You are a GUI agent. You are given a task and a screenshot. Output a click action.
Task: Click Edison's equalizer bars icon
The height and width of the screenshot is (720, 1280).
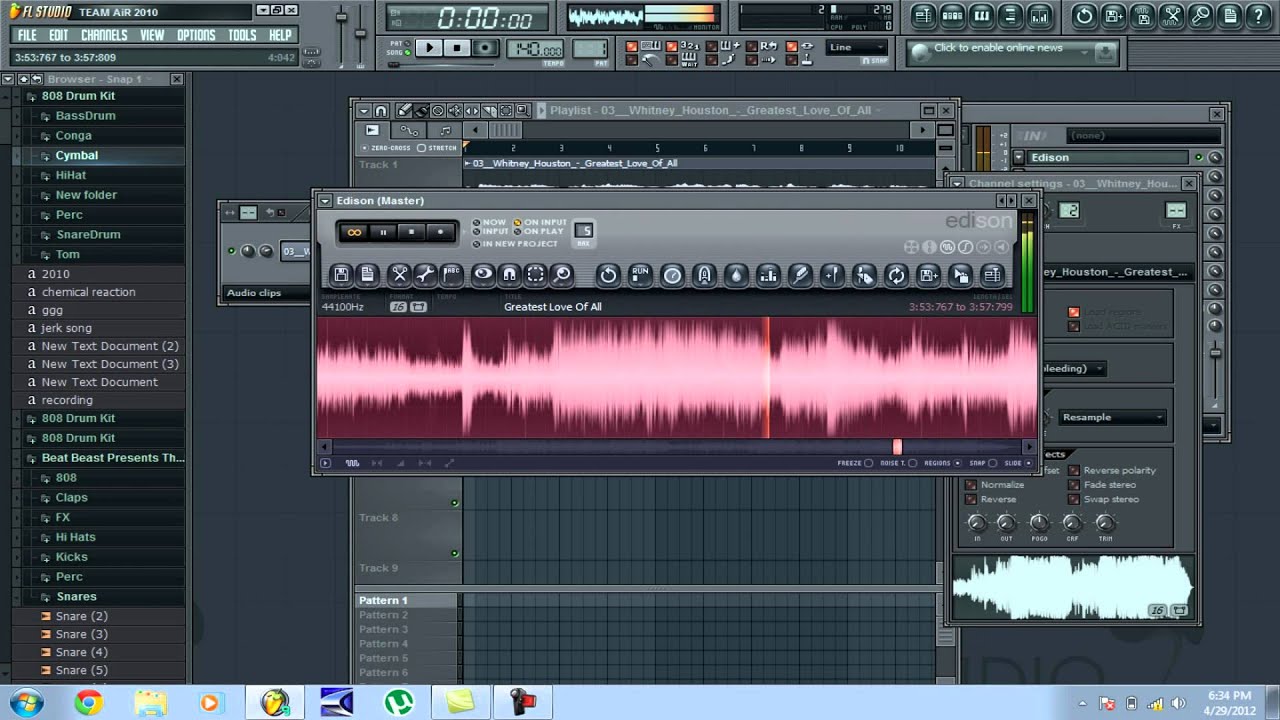coord(768,275)
